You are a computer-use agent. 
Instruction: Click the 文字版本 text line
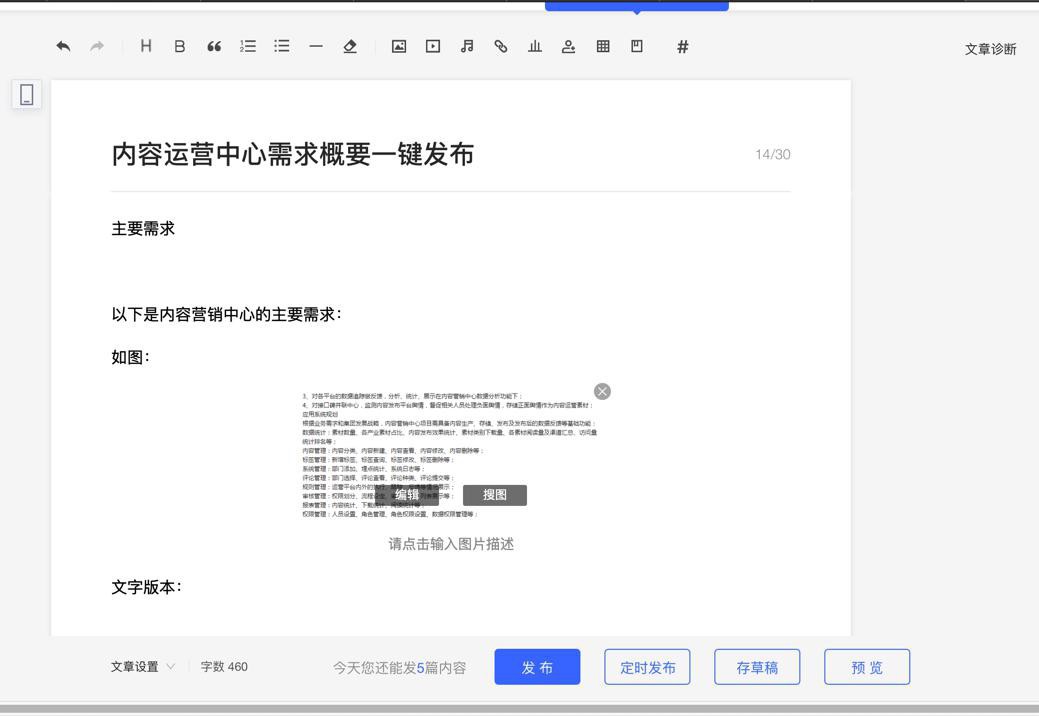click(x=146, y=587)
